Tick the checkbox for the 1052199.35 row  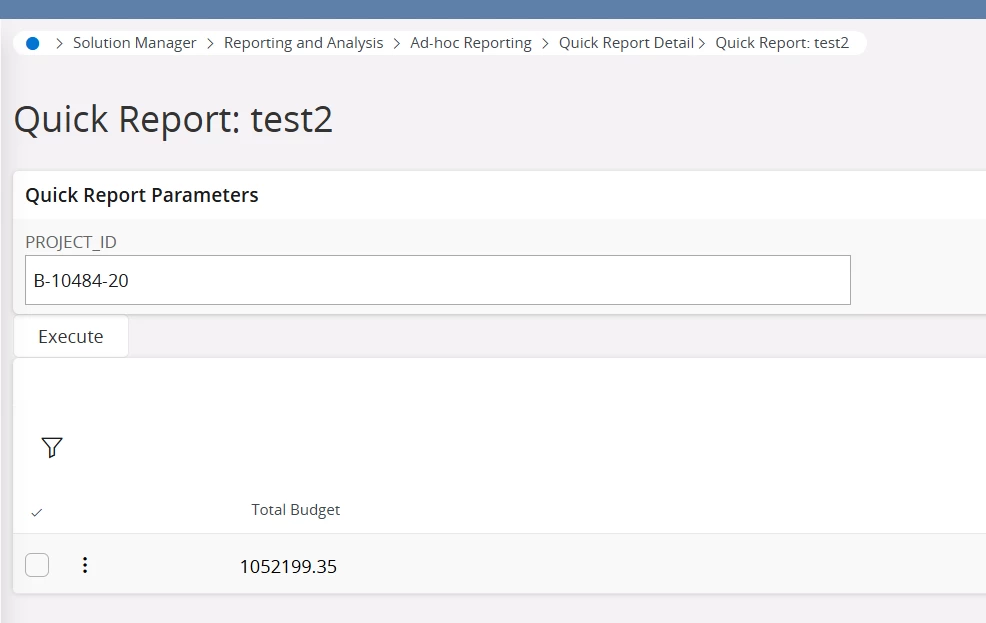37,566
